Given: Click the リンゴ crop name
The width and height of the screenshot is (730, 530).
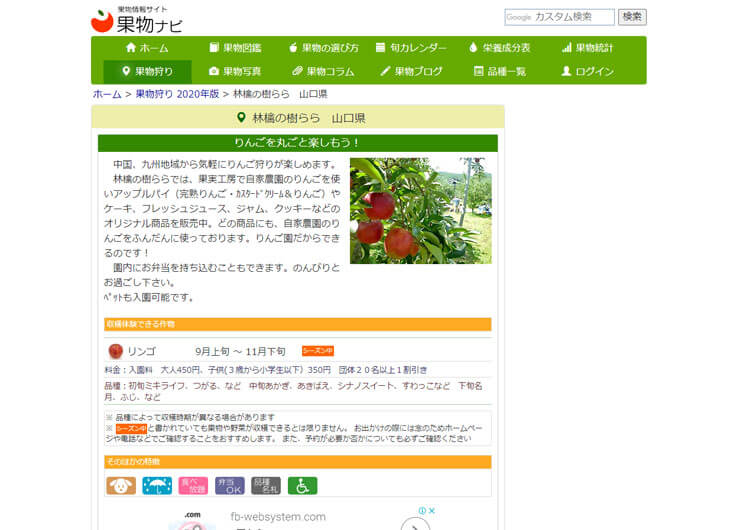Looking at the screenshot, I should click(142, 352).
